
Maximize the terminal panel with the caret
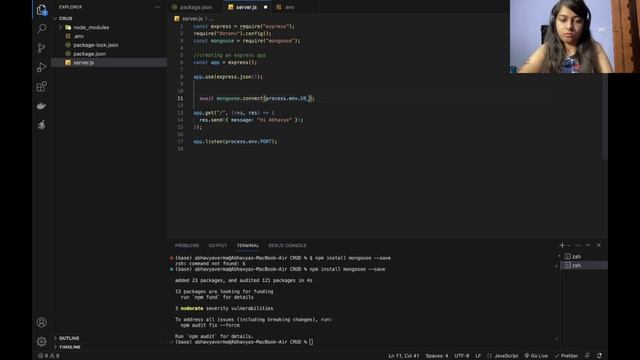(588, 245)
